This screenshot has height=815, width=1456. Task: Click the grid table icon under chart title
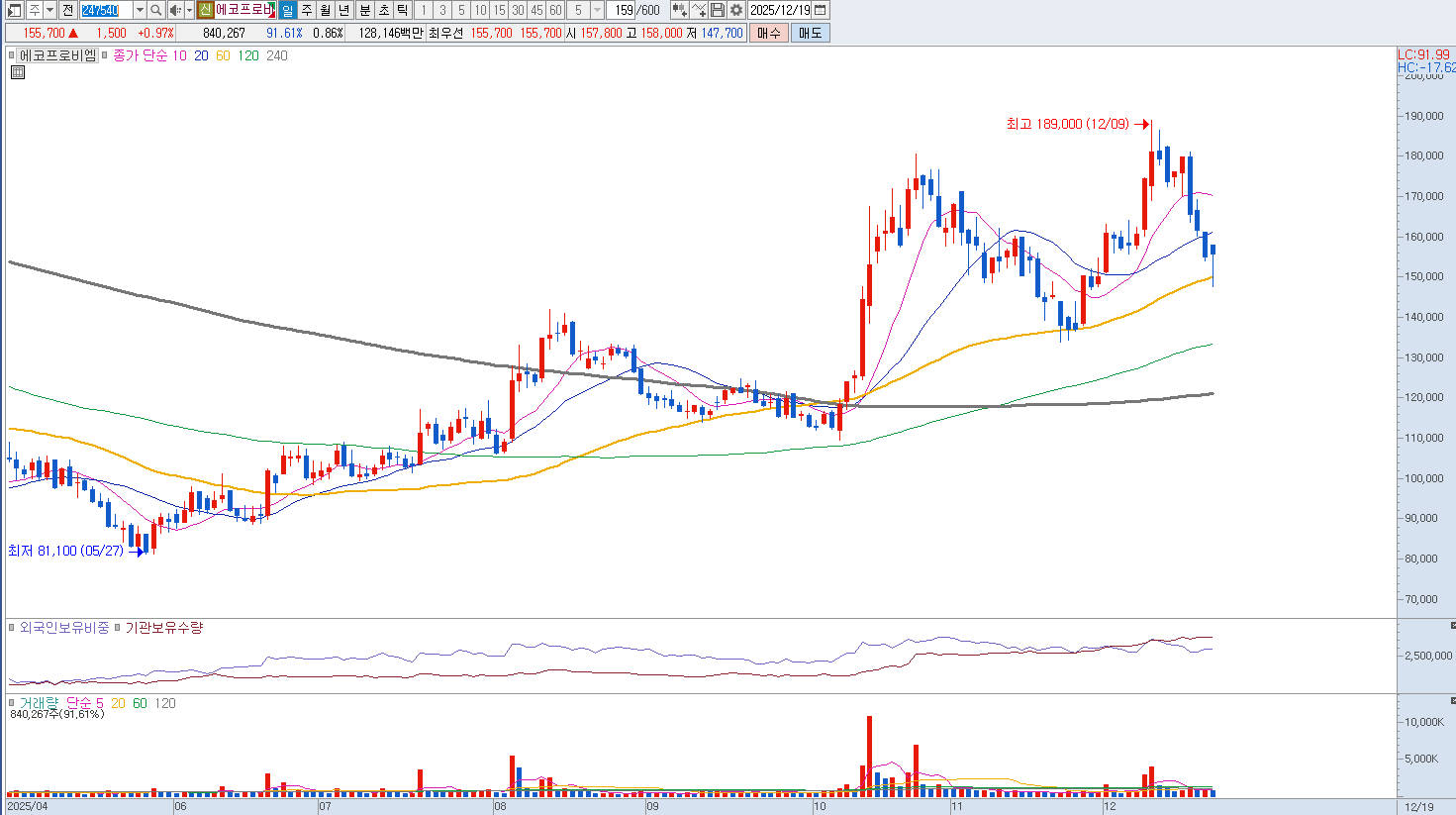pos(17,72)
